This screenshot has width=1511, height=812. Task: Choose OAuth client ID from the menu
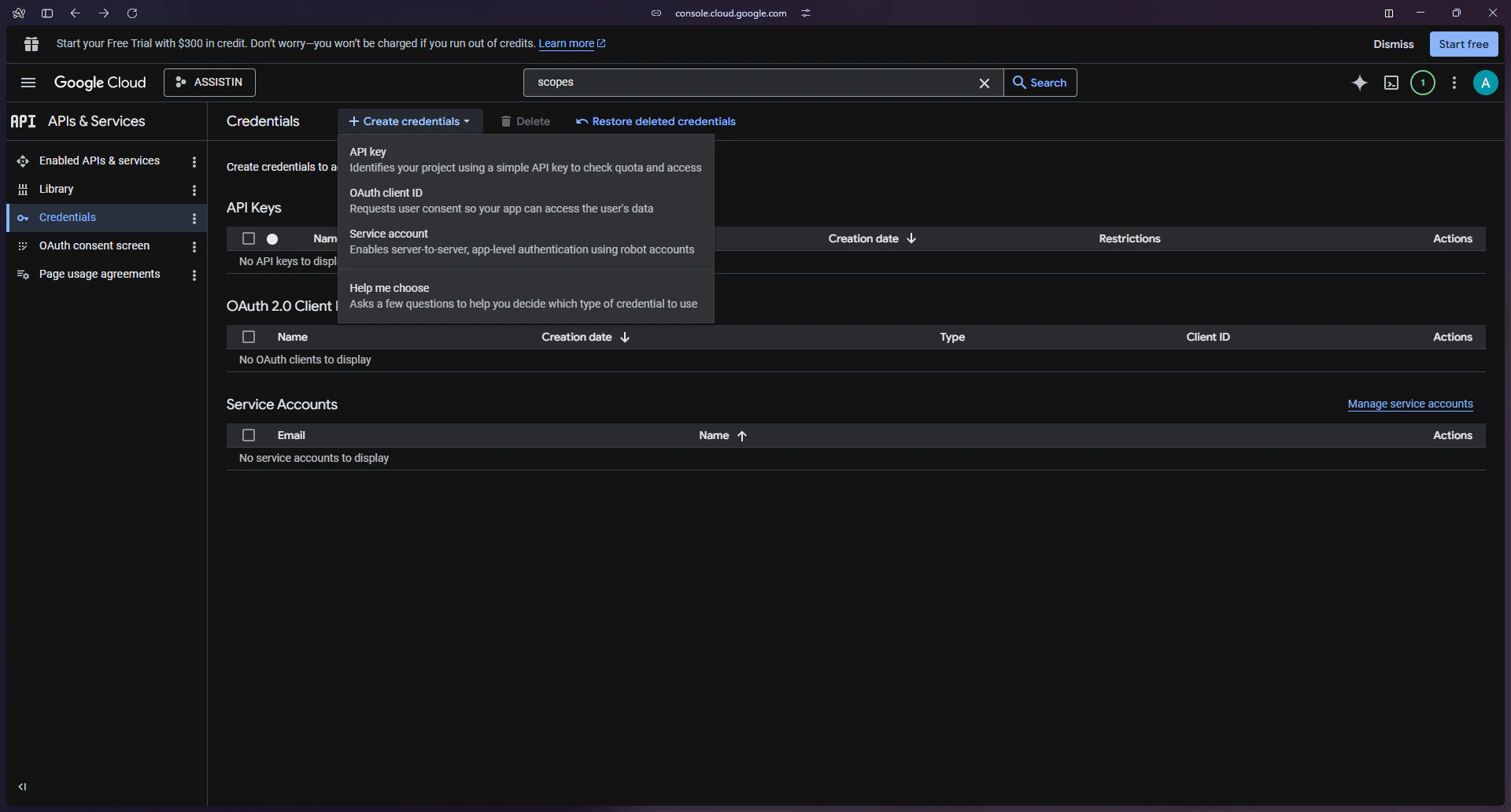(526, 201)
